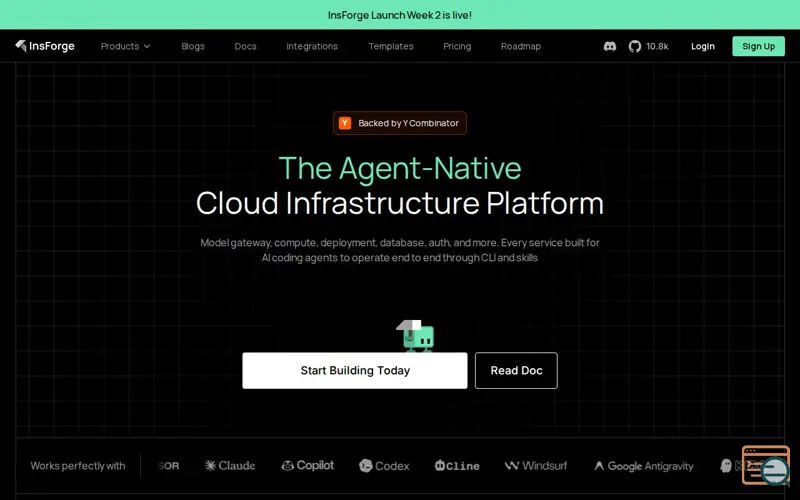Image resolution: width=800 pixels, height=500 pixels.
Task: Click the Claude logo
Action: pos(230,465)
